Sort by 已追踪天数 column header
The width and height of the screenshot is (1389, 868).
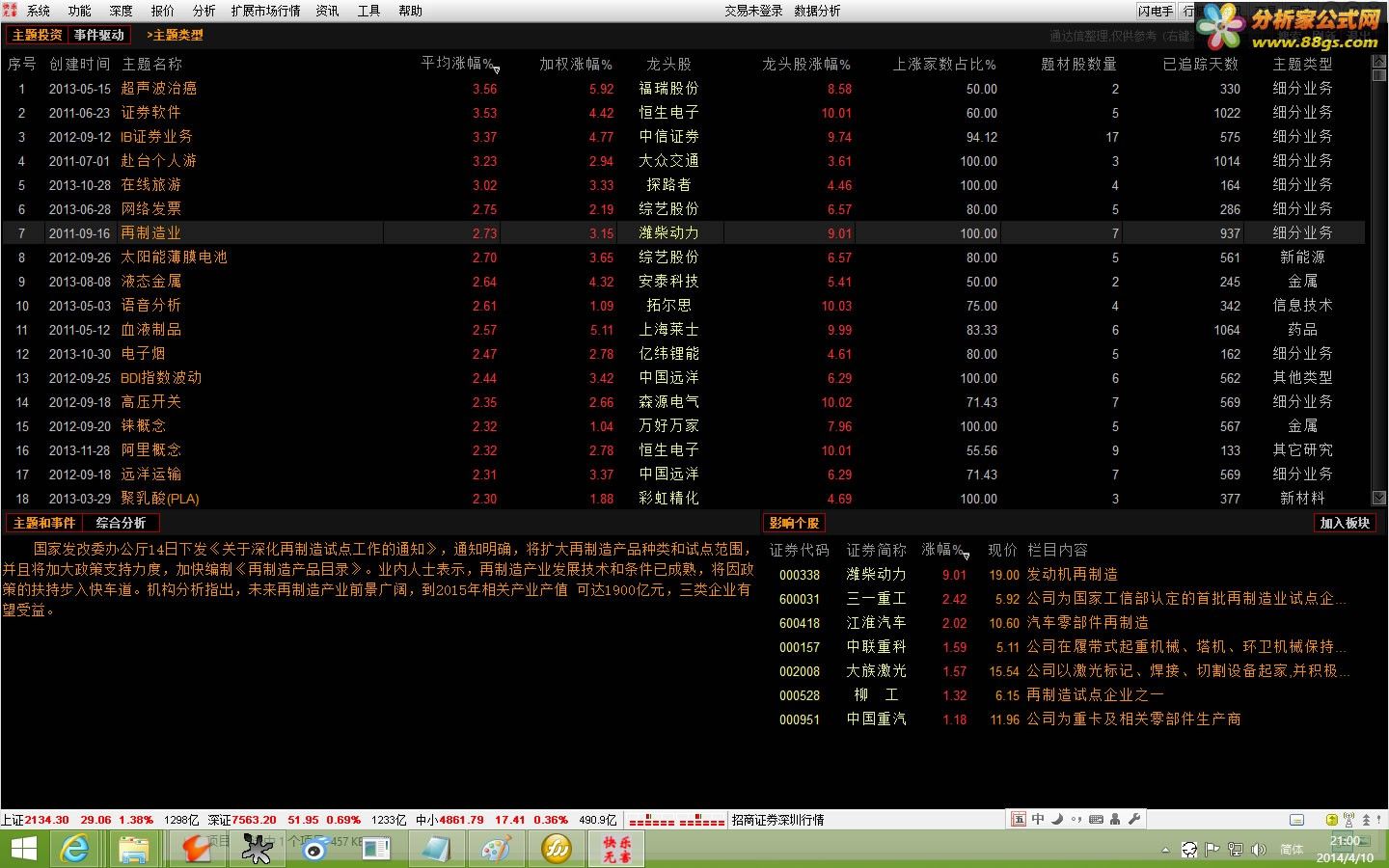pyautogui.click(x=1201, y=64)
